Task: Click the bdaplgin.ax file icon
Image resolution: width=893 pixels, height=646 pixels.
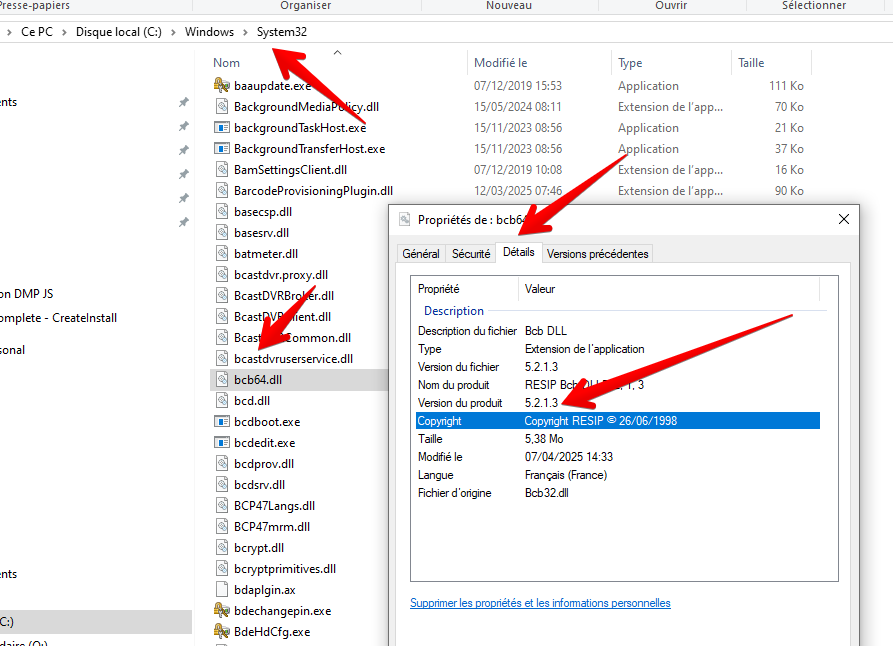Action: (222, 590)
